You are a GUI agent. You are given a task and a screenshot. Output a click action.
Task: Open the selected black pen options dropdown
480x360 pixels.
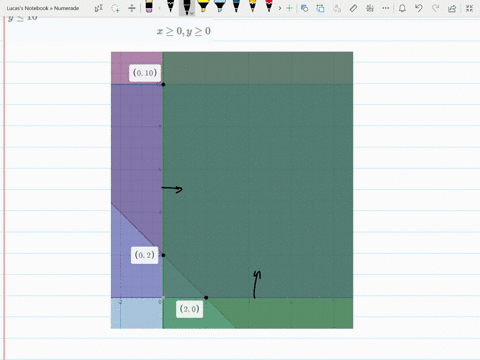coord(192,13)
